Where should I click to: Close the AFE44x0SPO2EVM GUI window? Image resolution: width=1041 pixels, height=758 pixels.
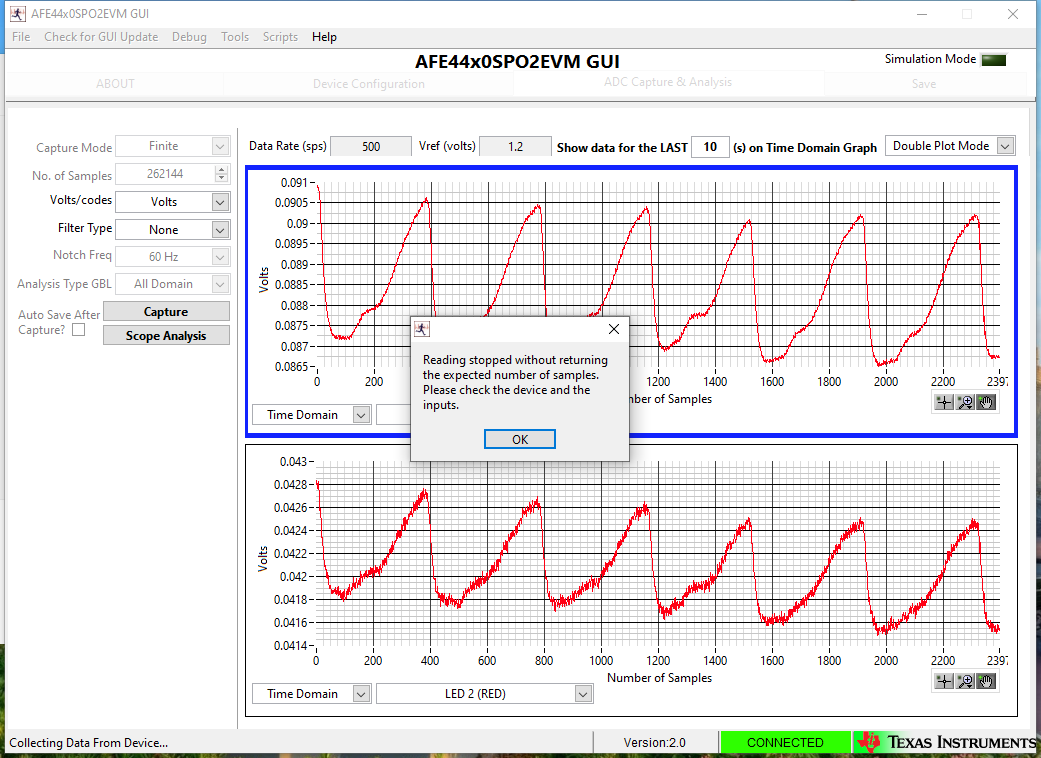tap(1012, 14)
